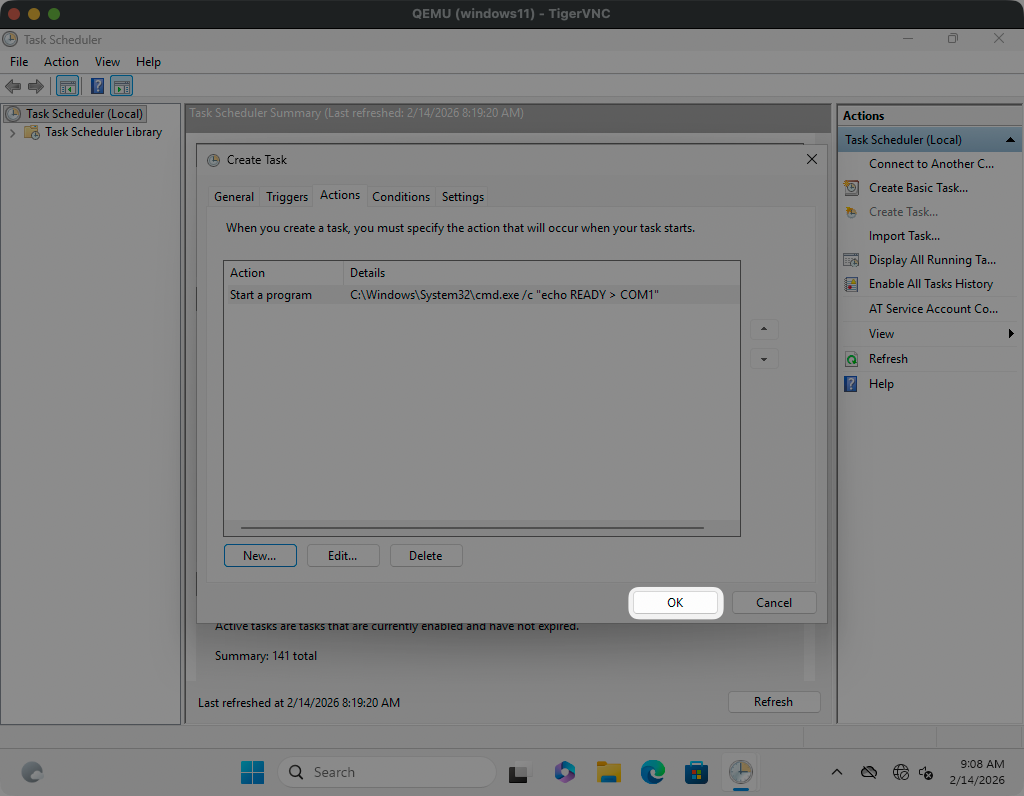The height and width of the screenshot is (796, 1024).
Task: Show hidden icons in system tray
Action: coord(836,772)
